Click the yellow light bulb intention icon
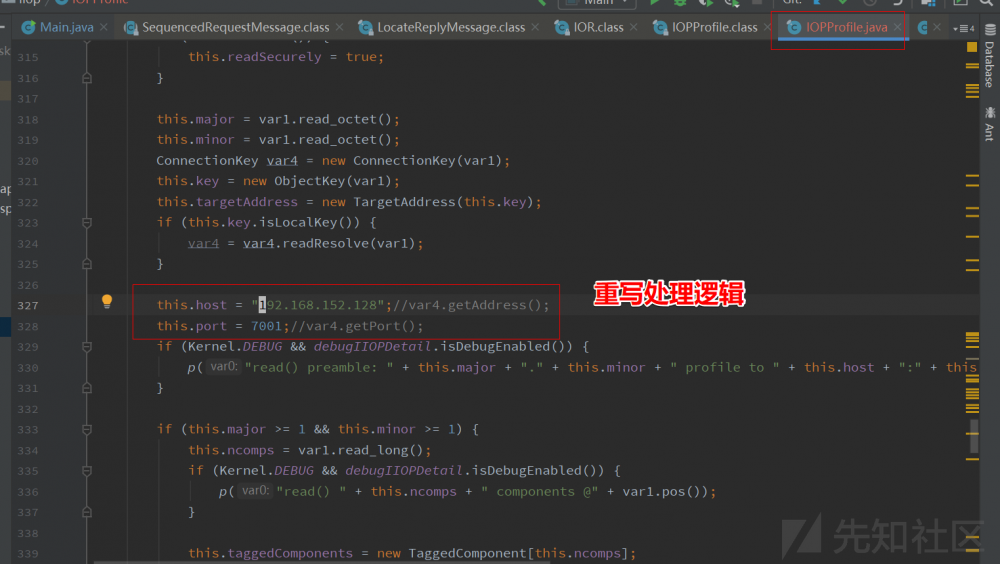Screen dimensions: 1000x564 tap(107, 301)
